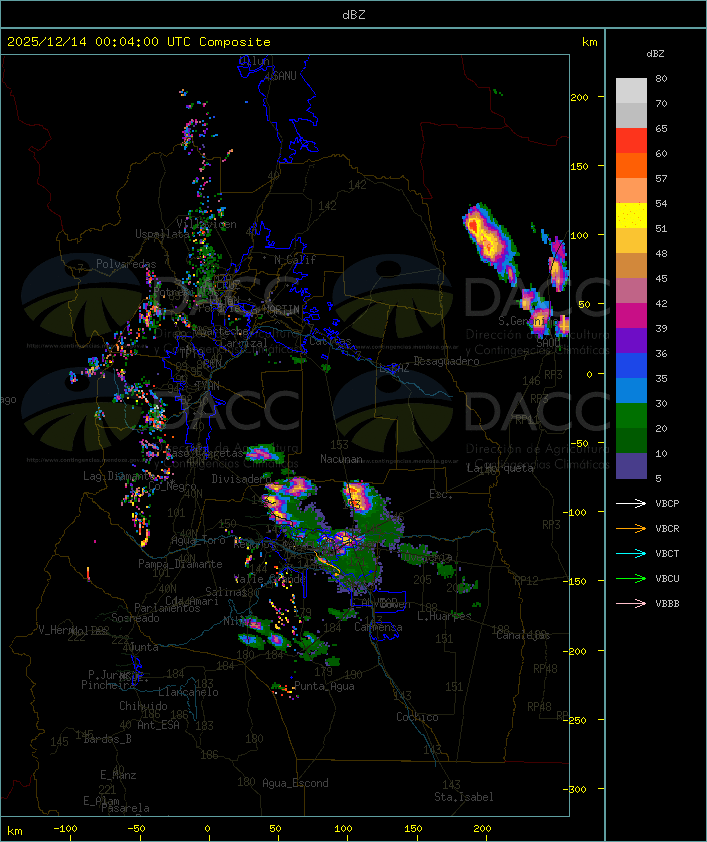This screenshot has width=707, height=842.
Task: Click the L.Huarpes map label
Action: pyautogui.click(x=444, y=616)
